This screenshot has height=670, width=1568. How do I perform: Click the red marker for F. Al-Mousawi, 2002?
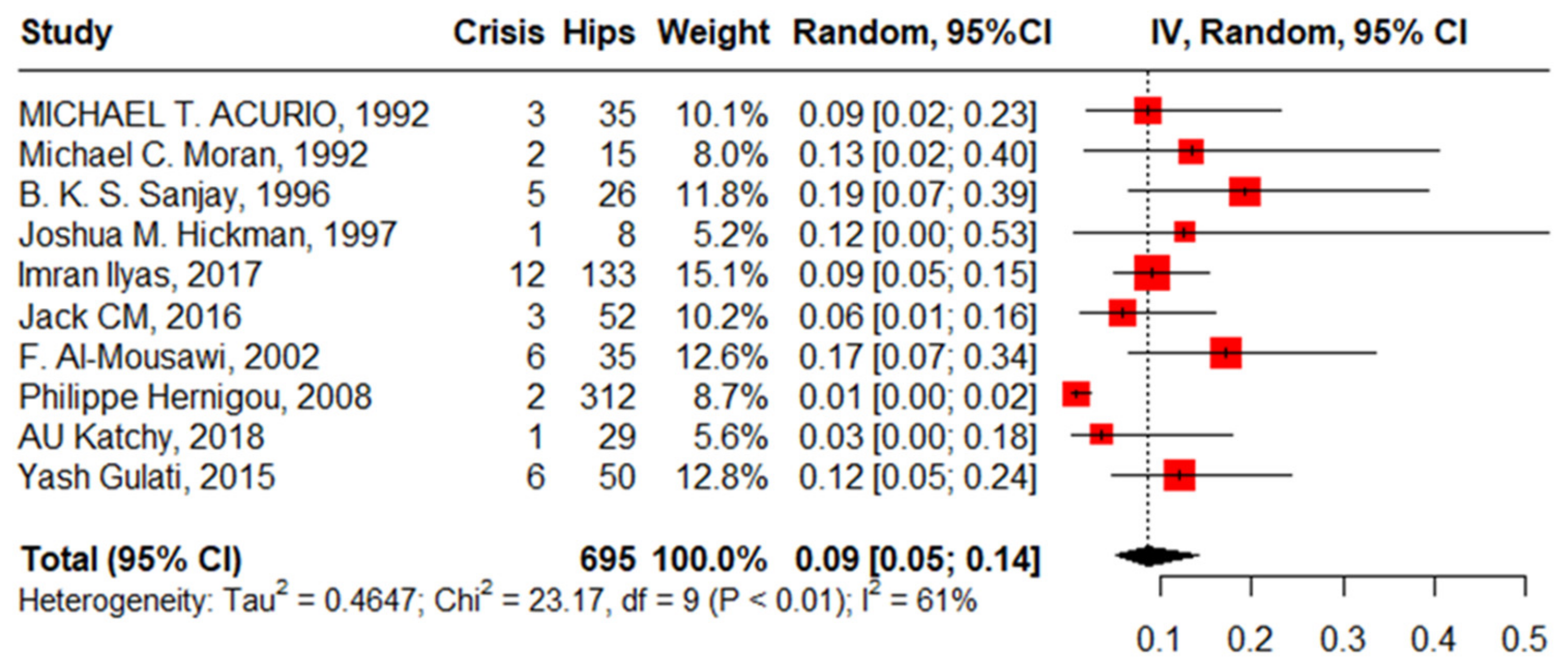coord(1225,353)
